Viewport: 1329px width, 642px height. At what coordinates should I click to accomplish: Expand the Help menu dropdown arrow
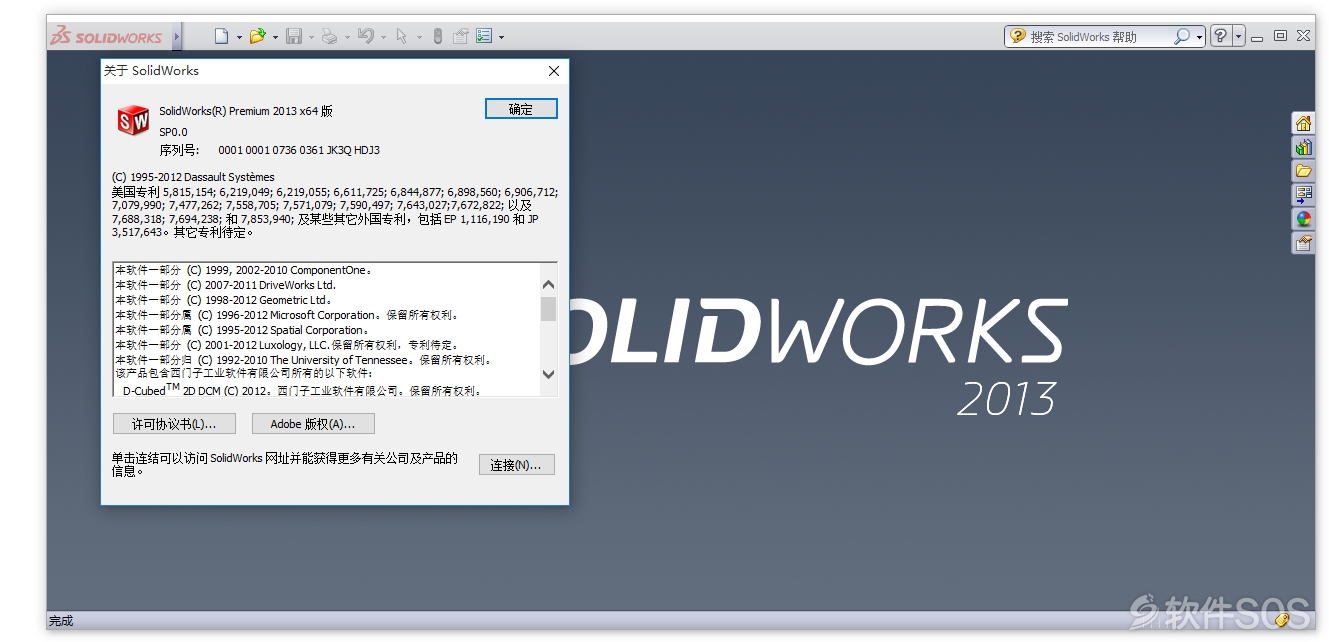click(1239, 36)
